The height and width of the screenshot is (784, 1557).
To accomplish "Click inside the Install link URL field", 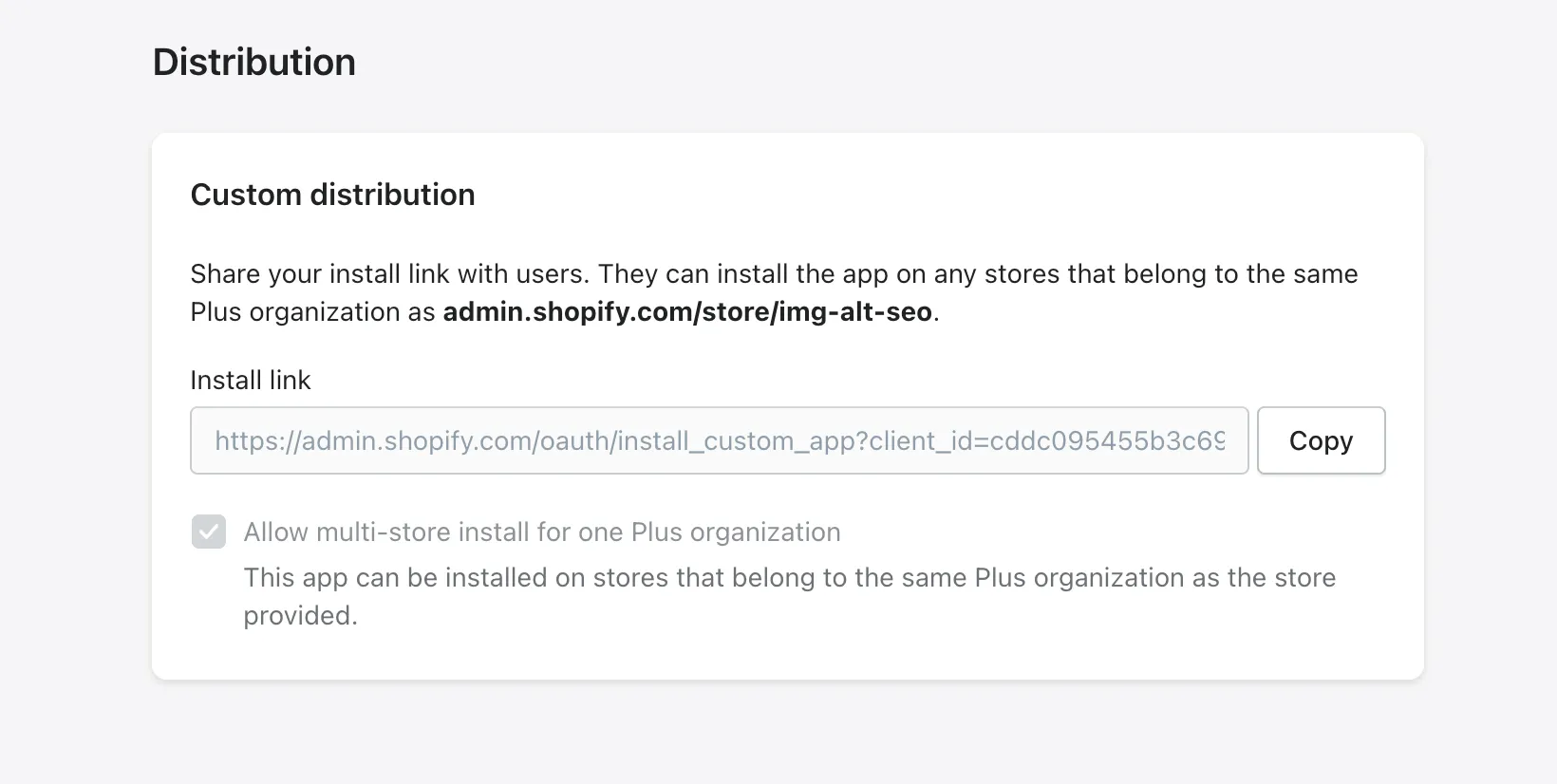I will [719, 440].
